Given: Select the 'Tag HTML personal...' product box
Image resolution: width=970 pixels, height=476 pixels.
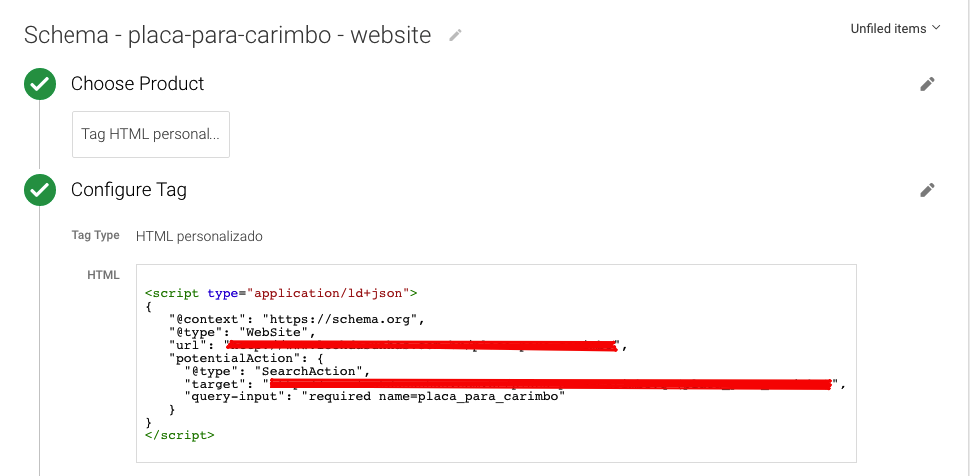Looking at the screenshot, I should click(x=151, y=134).
